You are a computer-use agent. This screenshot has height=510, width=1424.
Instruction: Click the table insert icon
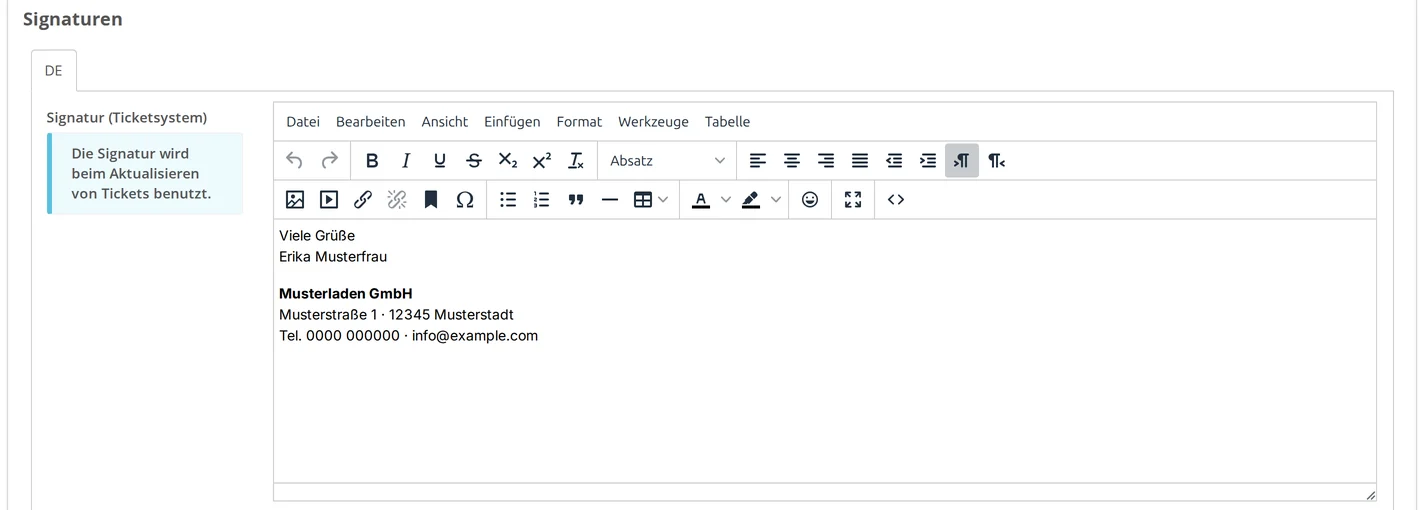643,199
